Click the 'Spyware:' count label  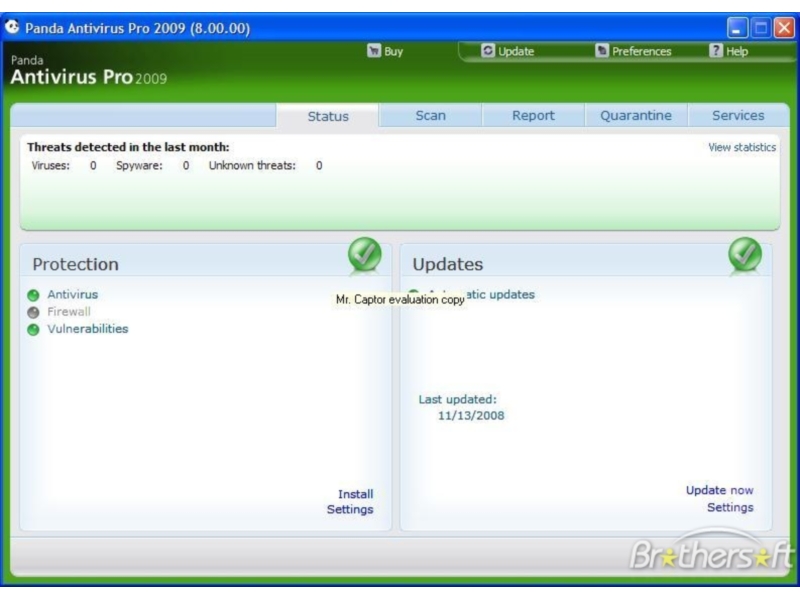point(139,165)
